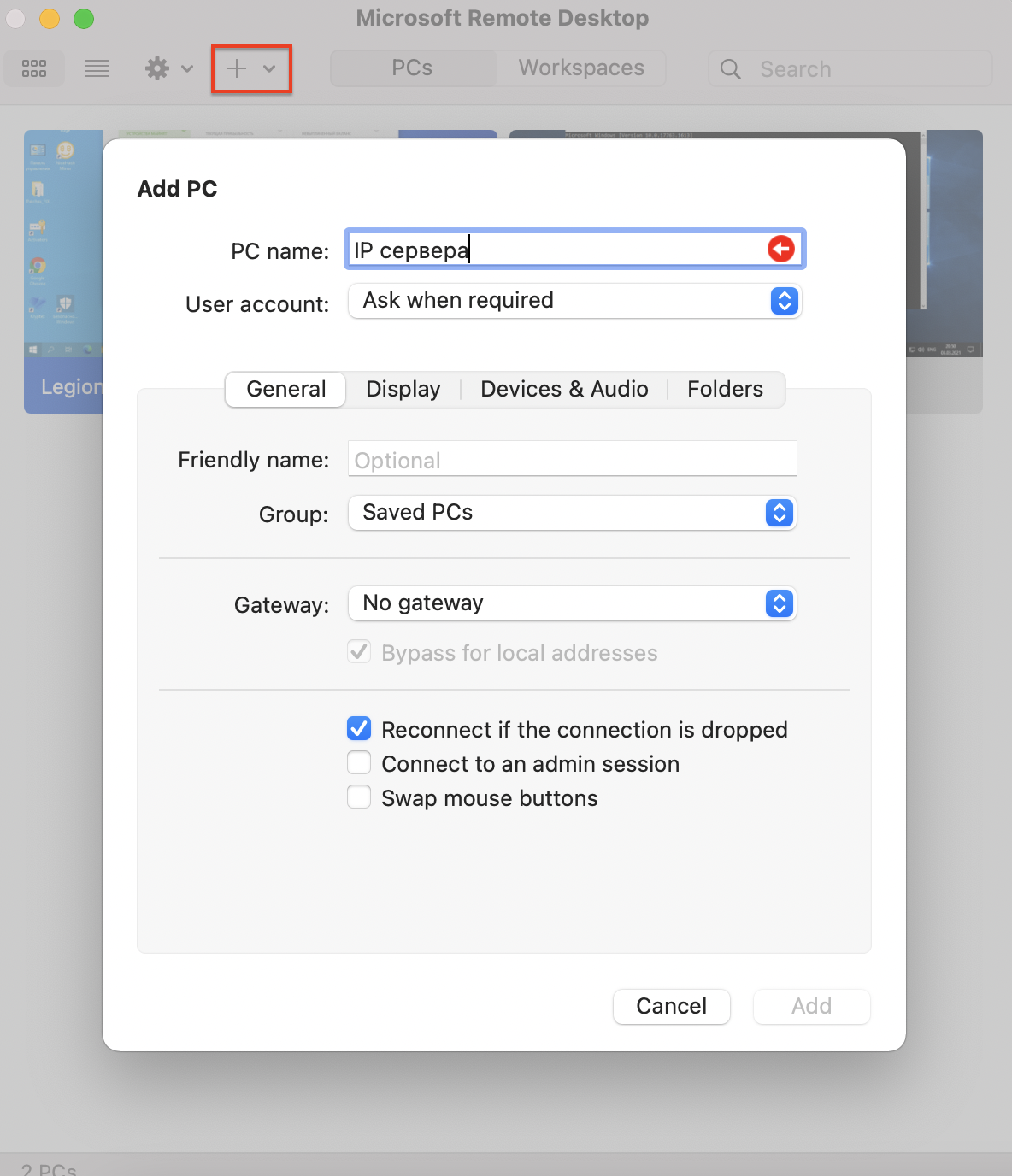Open the General tab
Screen dimensions: 1012x1176
pyautogui.click(x=286, y=389)
